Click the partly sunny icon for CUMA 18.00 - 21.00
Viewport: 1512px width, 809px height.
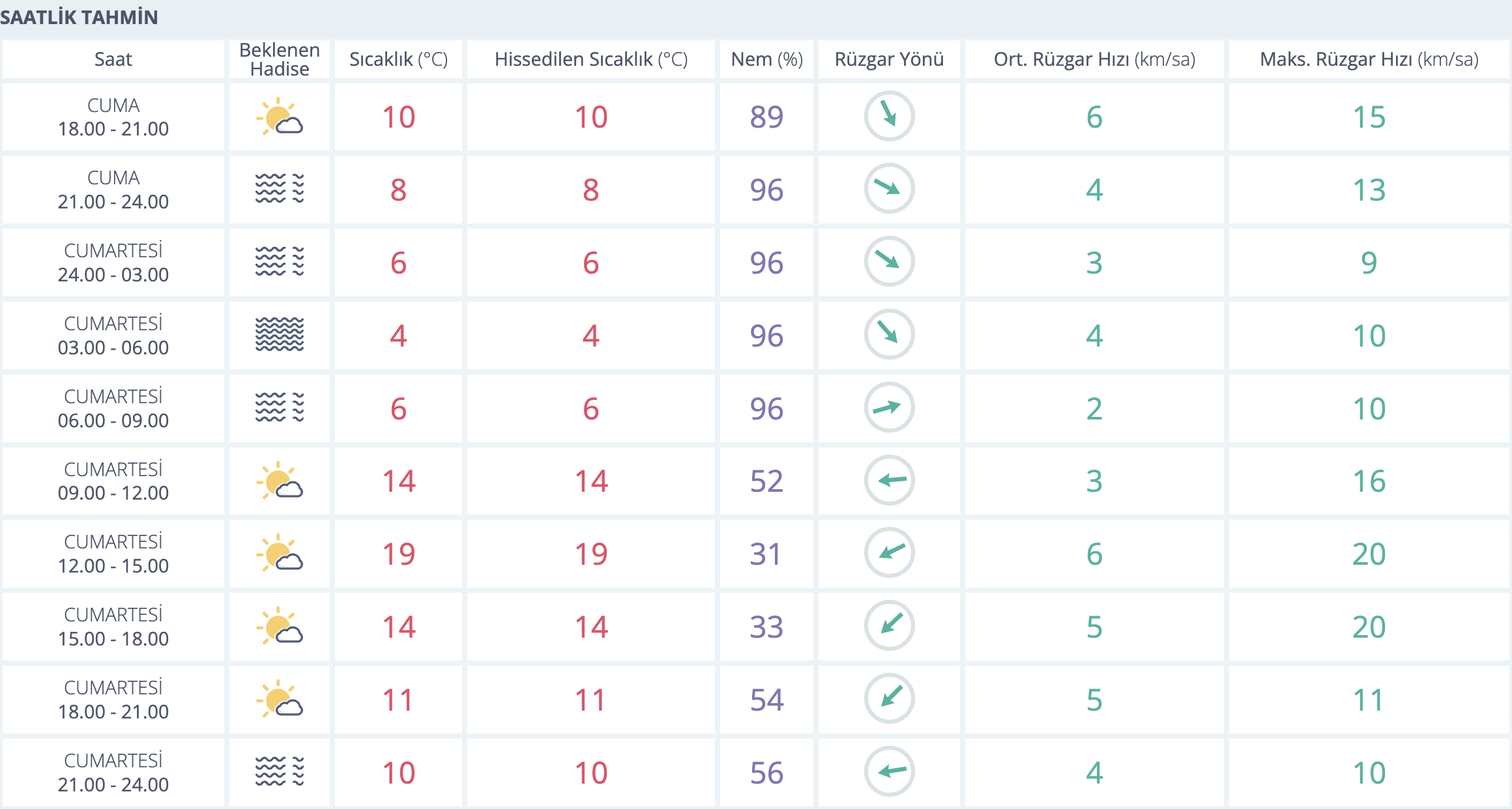pyautogui.click(x=280, y=117)
